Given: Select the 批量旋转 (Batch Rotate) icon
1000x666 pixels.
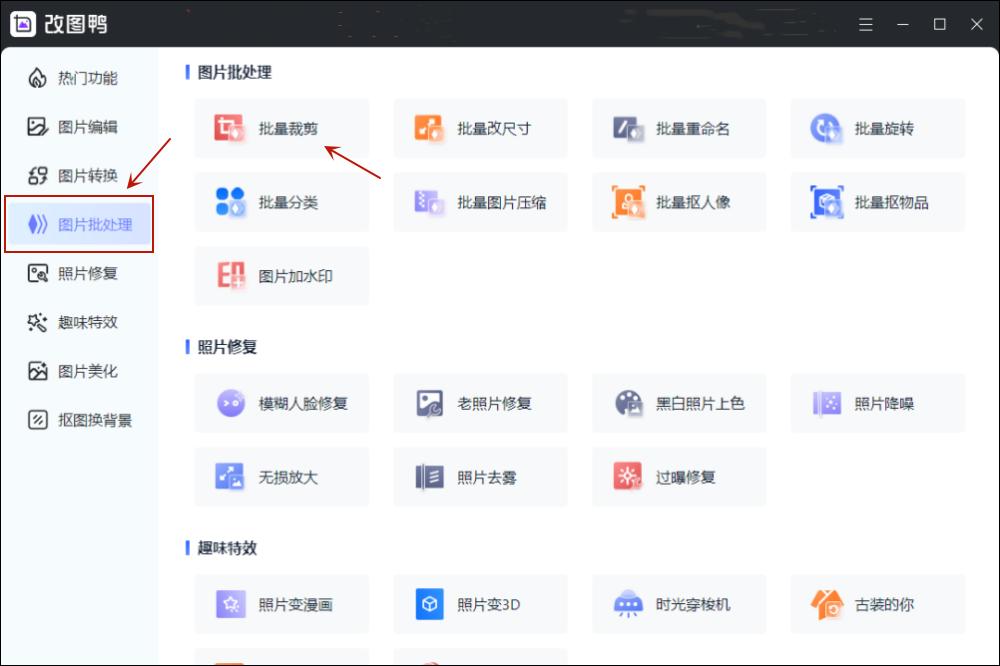Looking at the screenshot, I should tap(877, 128).
